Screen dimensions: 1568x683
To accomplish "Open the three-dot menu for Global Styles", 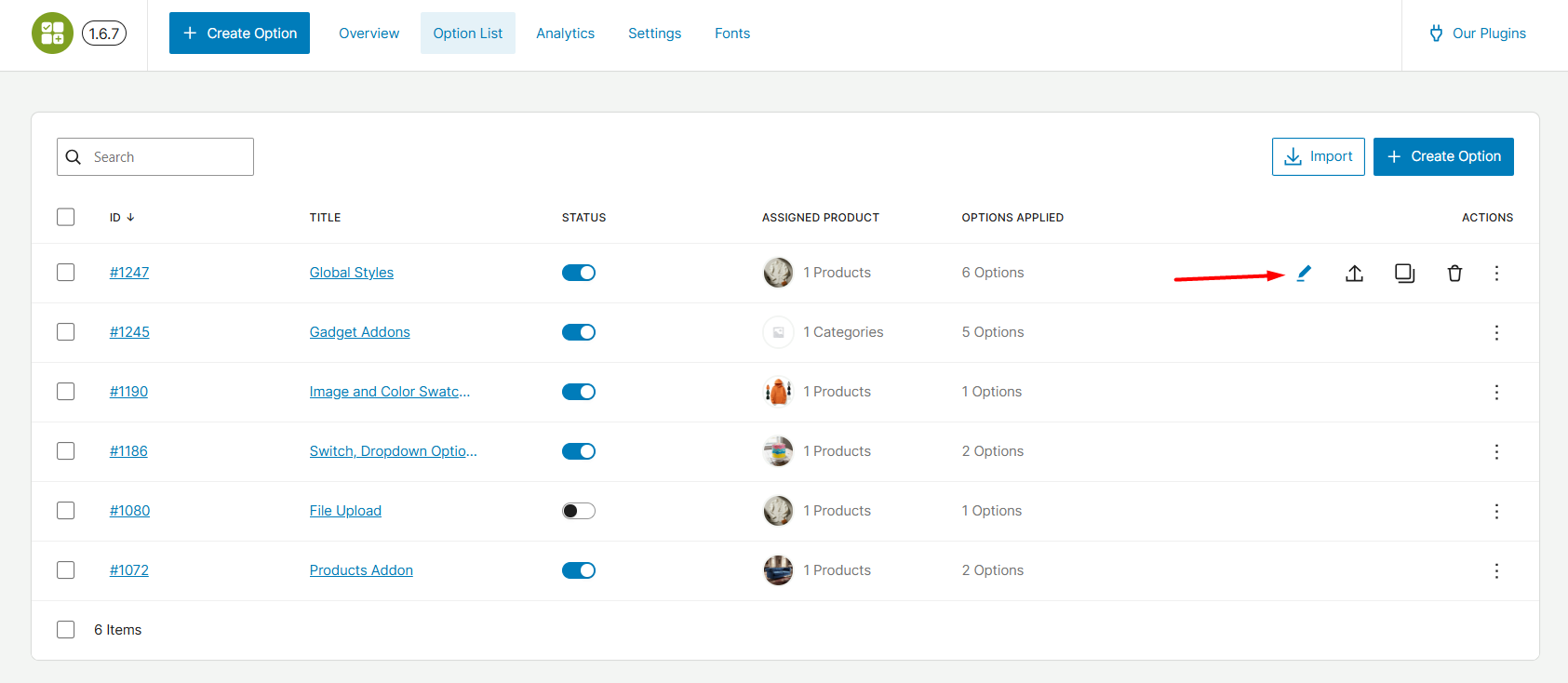I will pos(1496,273).
